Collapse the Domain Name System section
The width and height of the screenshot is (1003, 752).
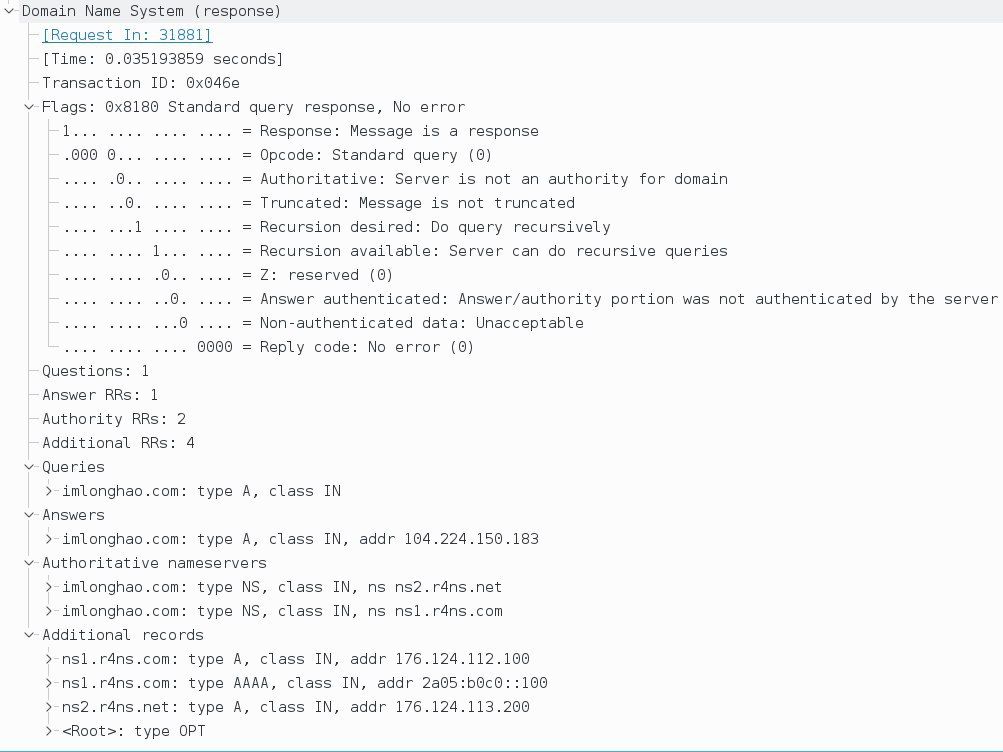(9, 11)
